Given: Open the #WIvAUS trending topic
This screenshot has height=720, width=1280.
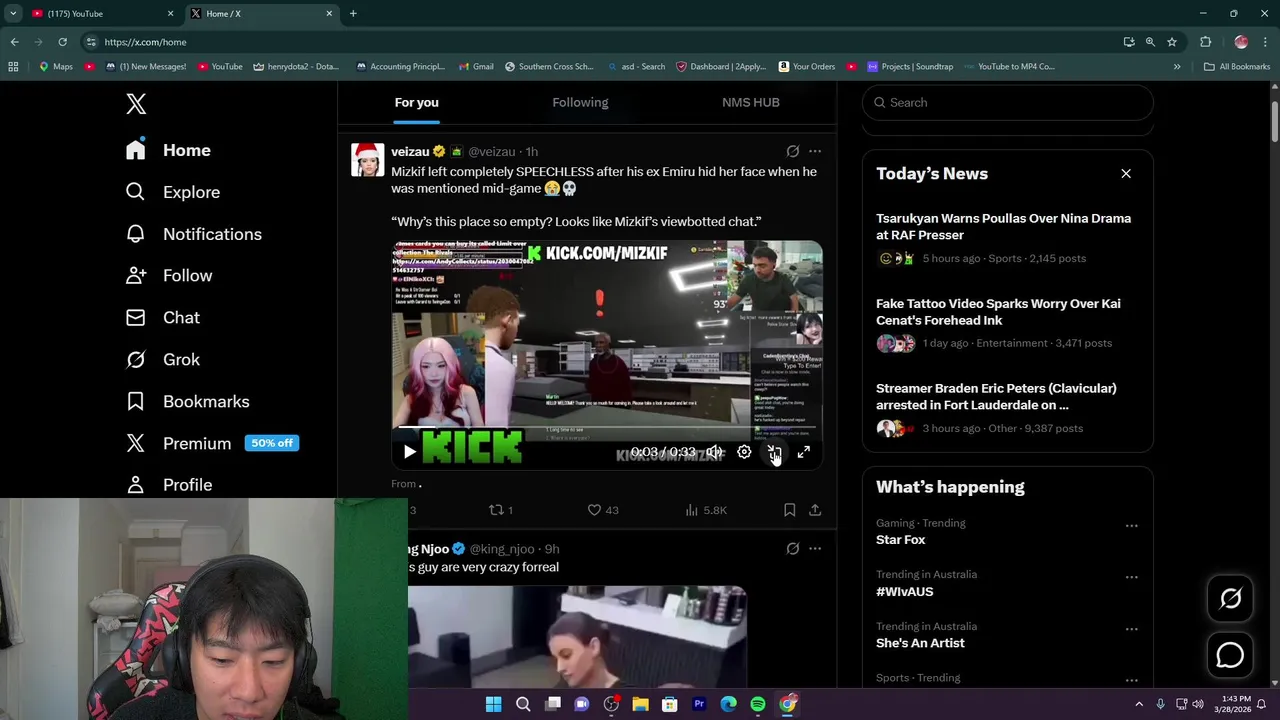Looking at the screenshot, I should 904,592.
